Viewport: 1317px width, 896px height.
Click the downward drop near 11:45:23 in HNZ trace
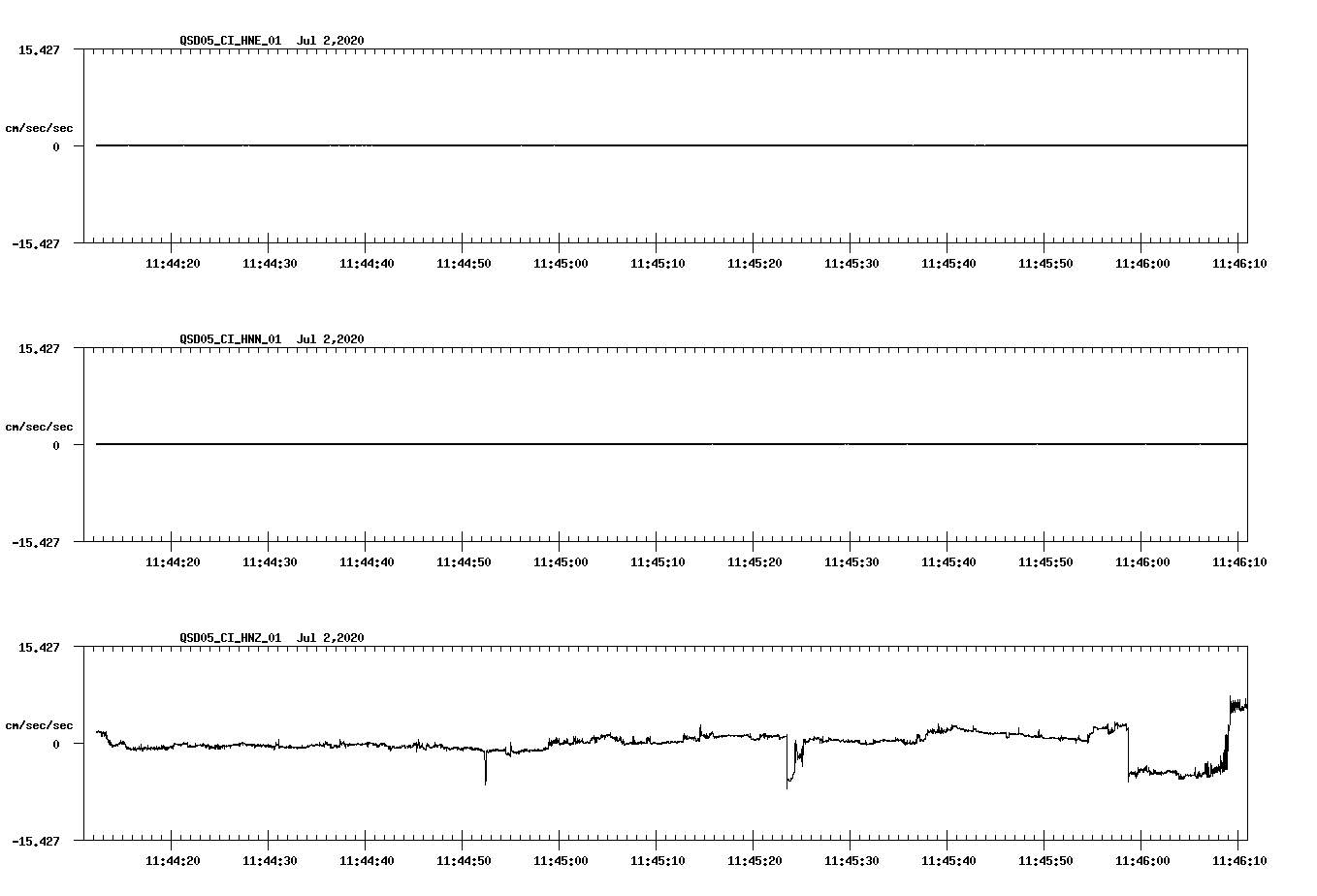pyautogui.click(x=788, y=761)
